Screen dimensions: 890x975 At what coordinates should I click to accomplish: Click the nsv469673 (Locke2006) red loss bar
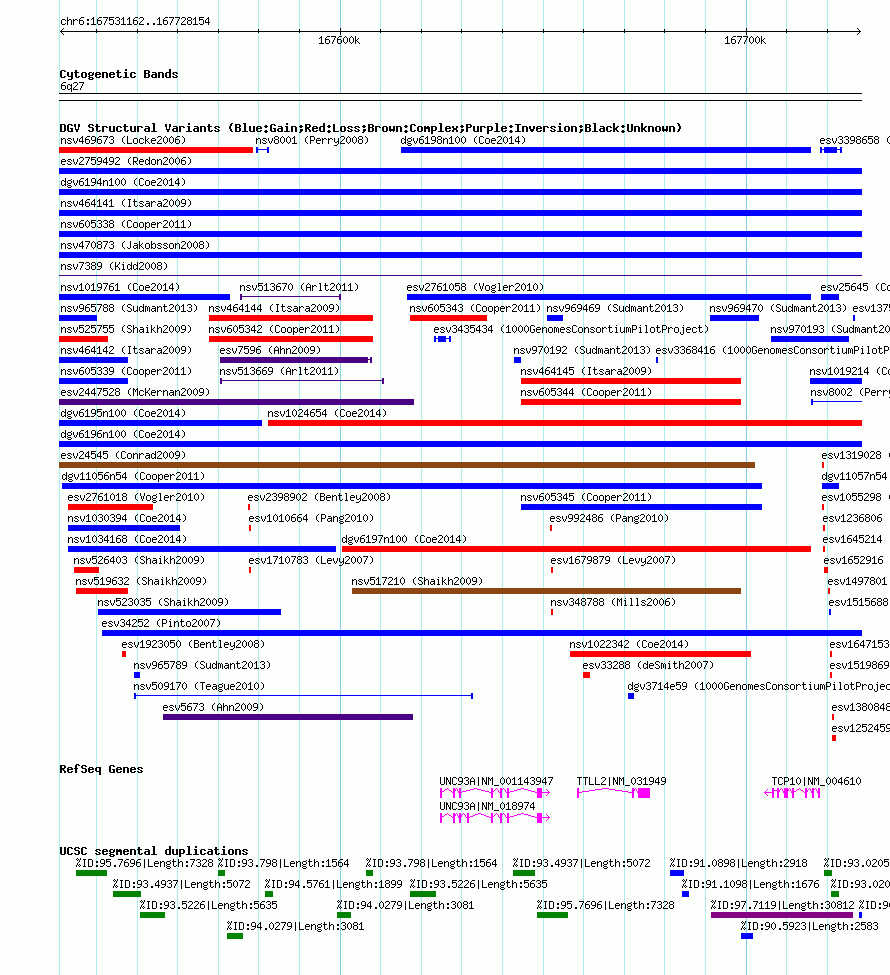(156, 150)
